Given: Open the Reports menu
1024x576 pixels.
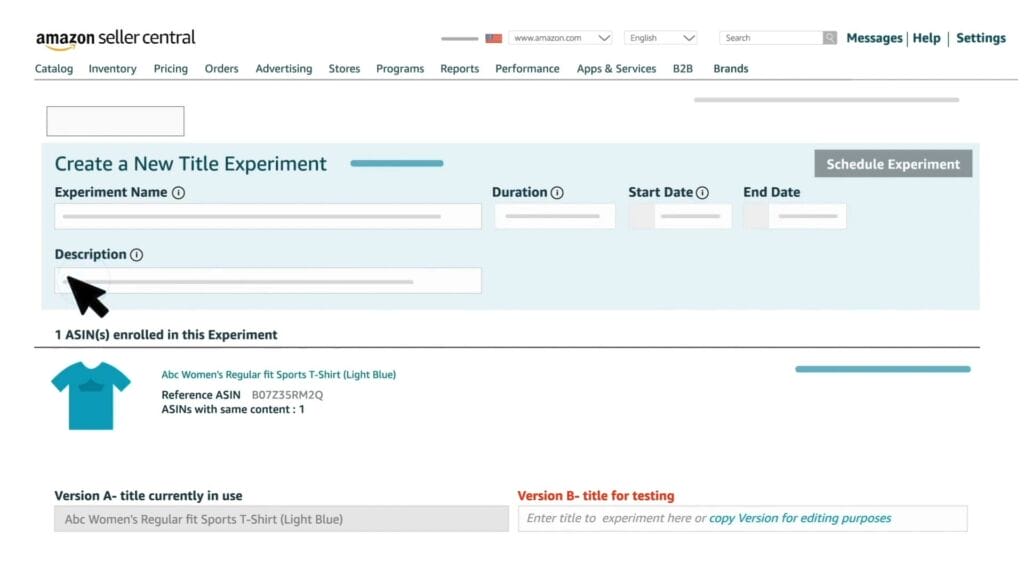Looking at the screenshot, I should point(459,69).
